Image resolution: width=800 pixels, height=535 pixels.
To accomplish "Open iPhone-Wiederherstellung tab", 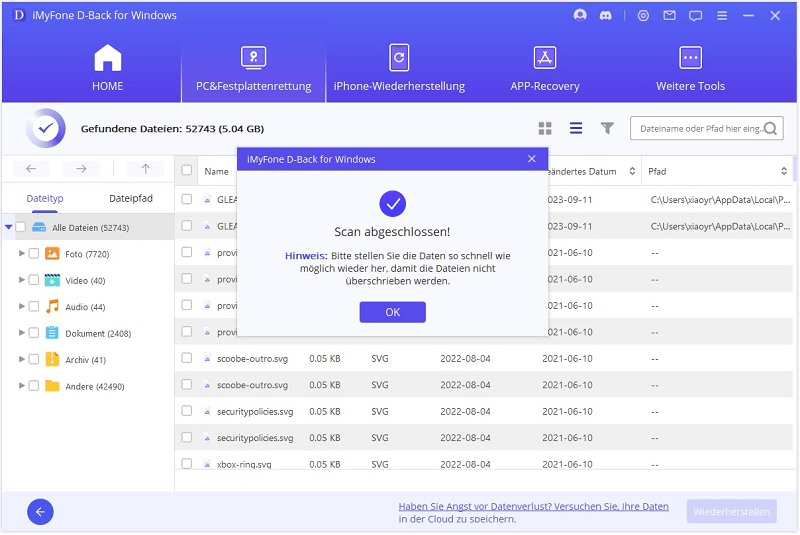I will (x=399, y=68).
